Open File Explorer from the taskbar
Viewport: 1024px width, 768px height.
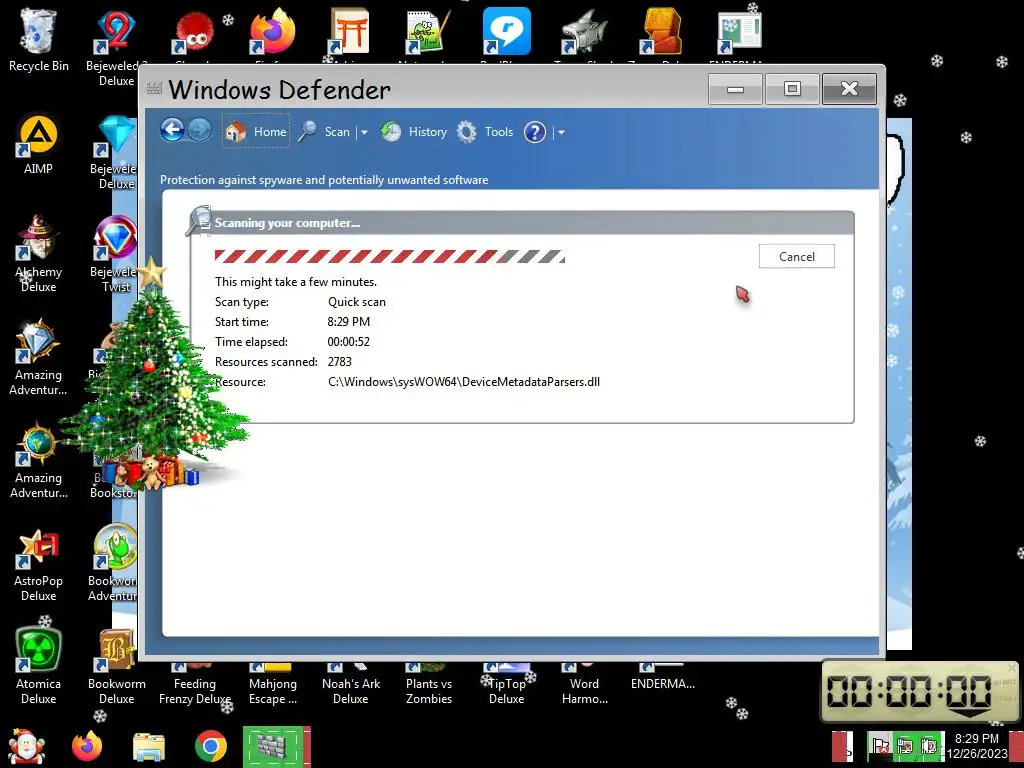pos(149,747)
